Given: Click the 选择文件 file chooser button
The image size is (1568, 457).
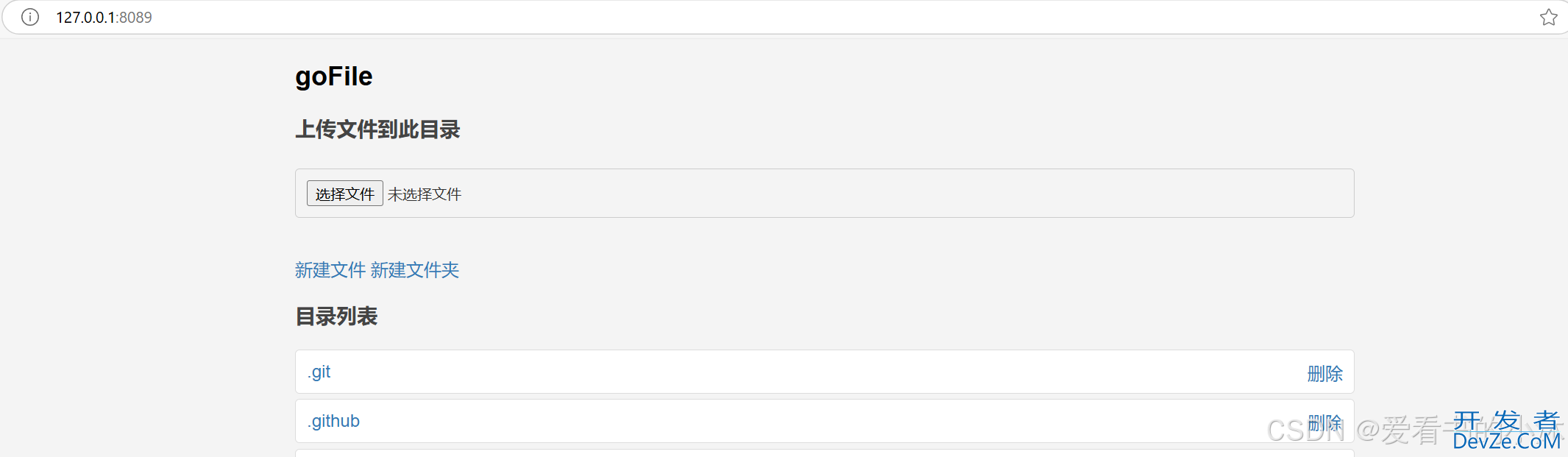Looking at the screenshot, I should pyautogui.click(x=344, y=194).
